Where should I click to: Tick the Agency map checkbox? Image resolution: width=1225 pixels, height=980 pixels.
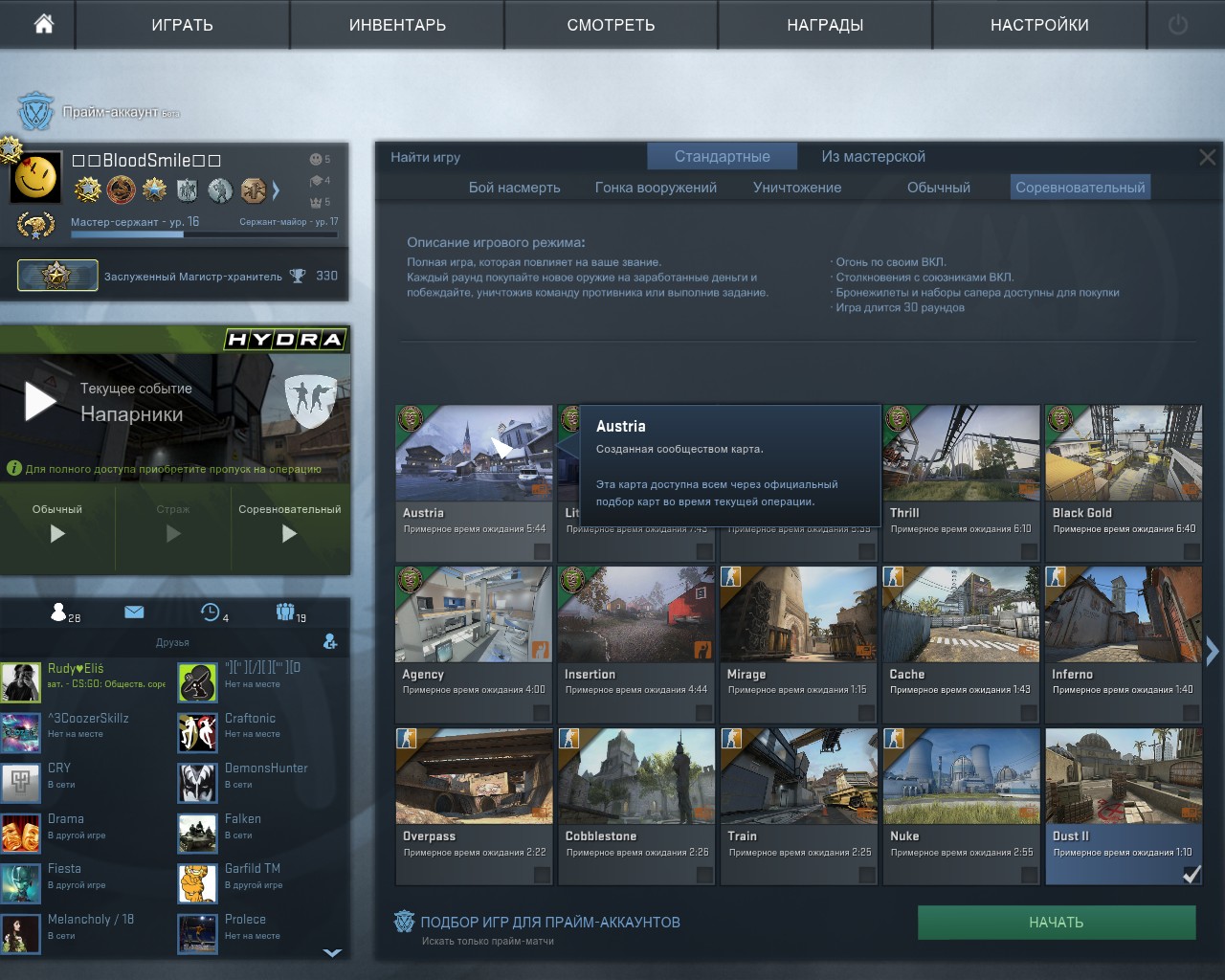click(x=542, y=713)
